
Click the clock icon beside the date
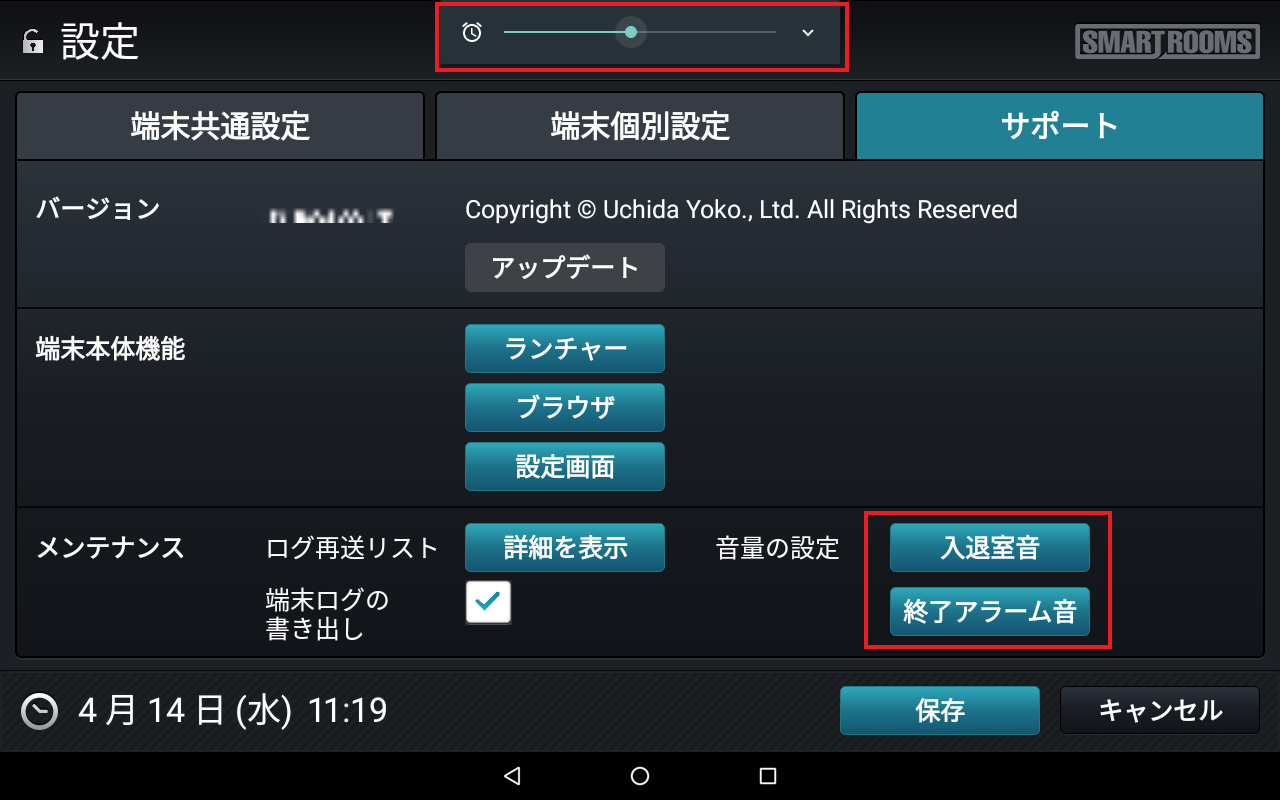(x=40, y=711)
